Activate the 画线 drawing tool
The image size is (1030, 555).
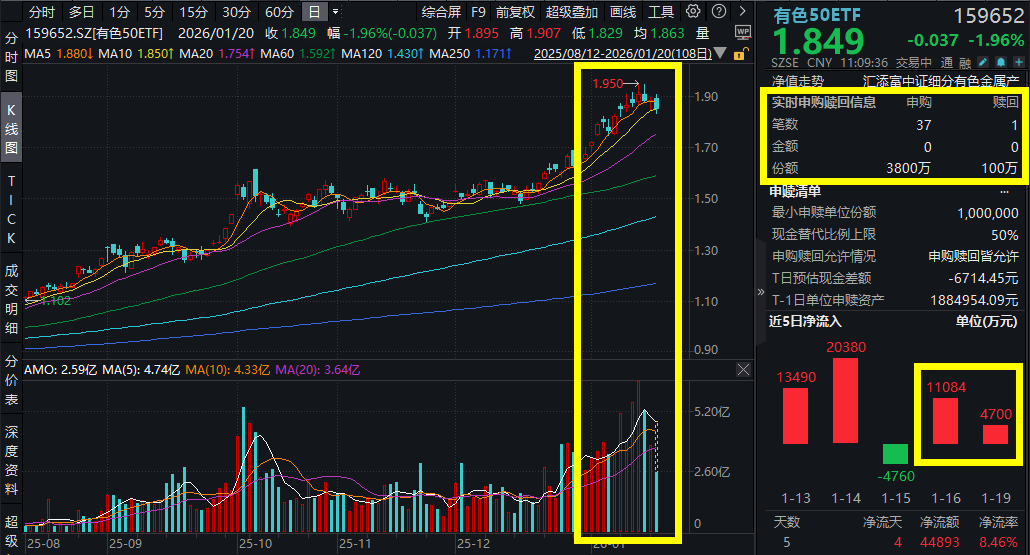coord(623,12)
